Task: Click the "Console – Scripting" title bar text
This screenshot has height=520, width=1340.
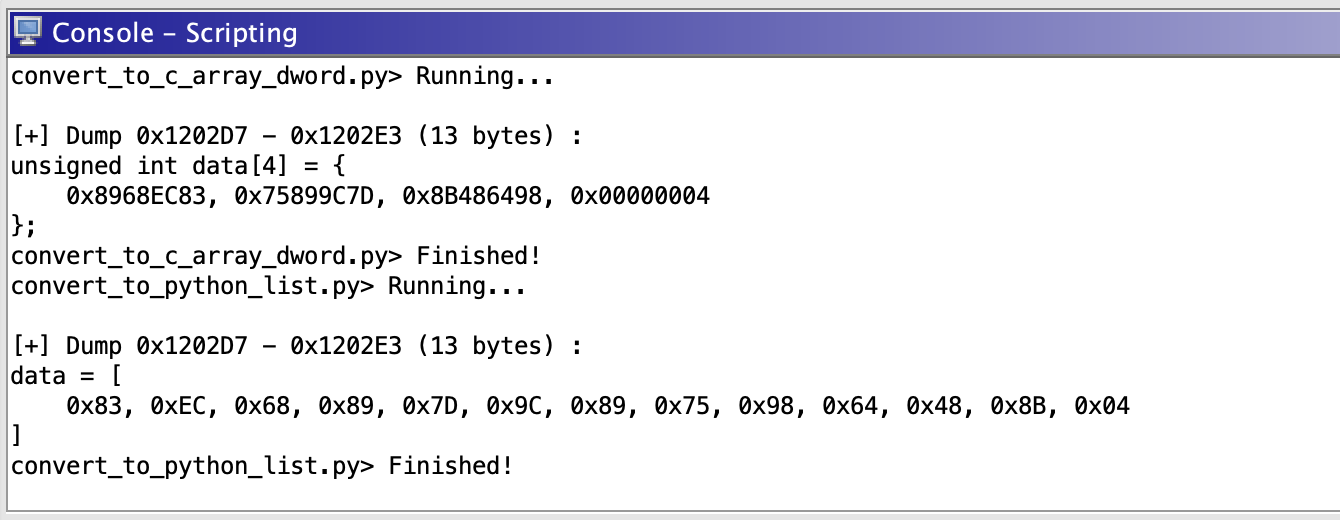Action: point(174,33)
